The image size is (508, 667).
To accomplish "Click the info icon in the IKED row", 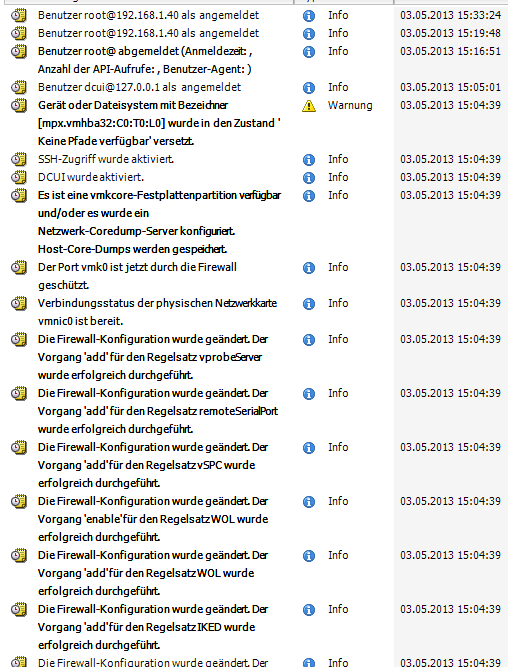I will click(309, 610).
